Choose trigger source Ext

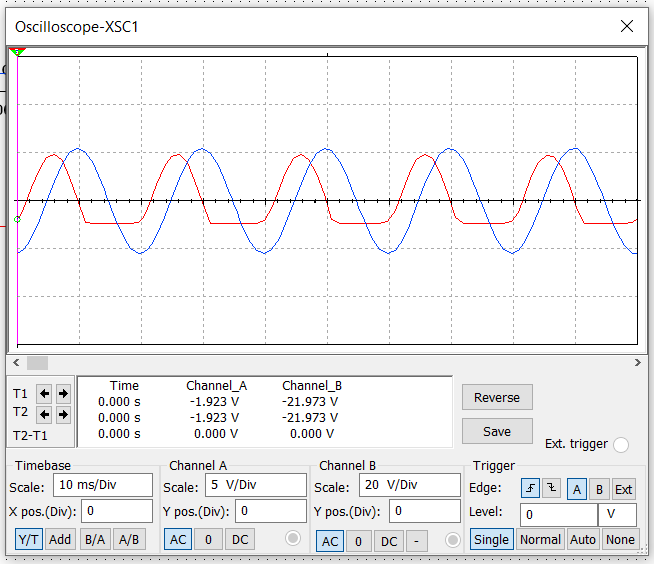pyautogui.click(x=624, y=489)
